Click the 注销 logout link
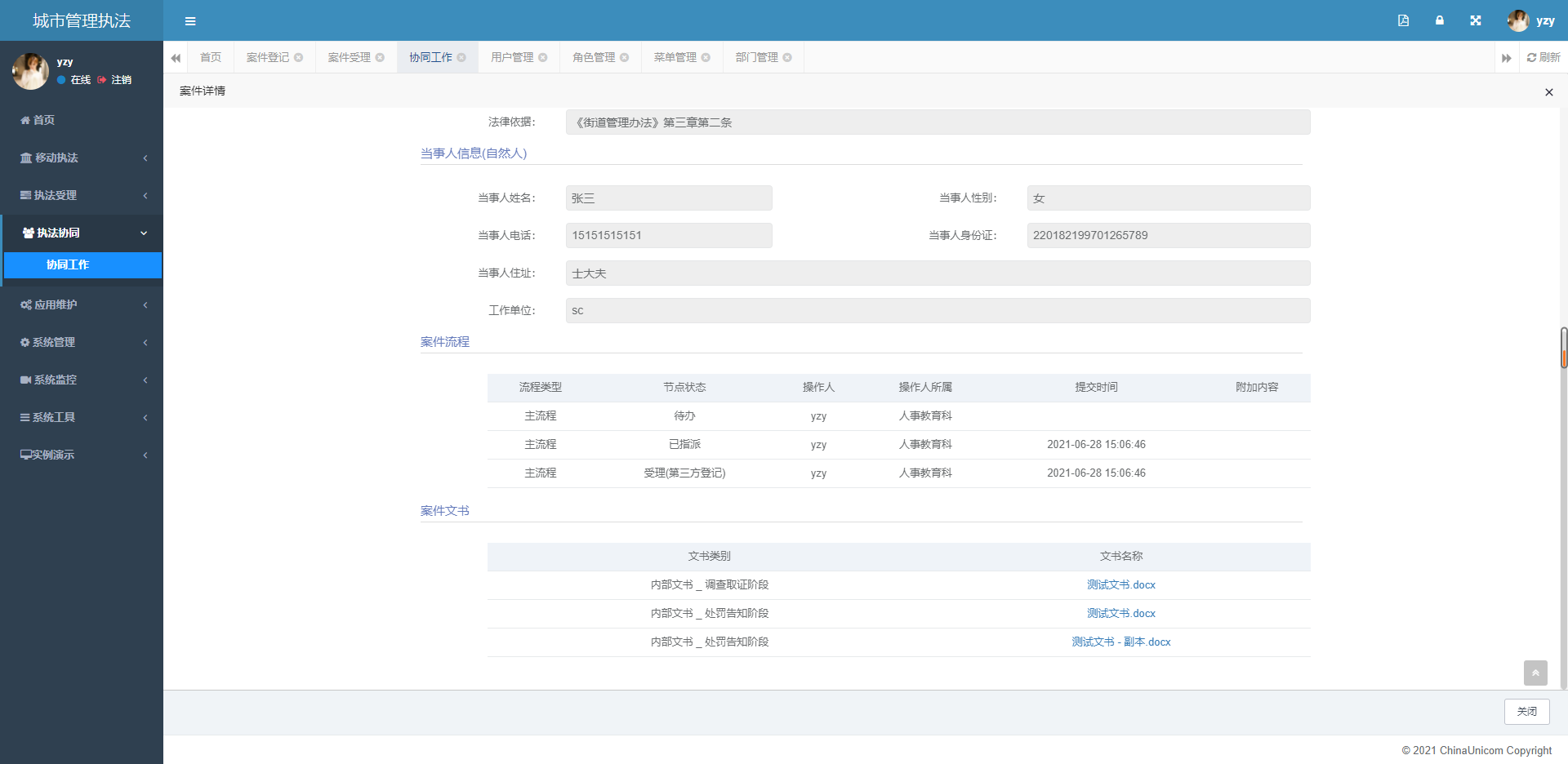This screenshot has width=1568, height=764. tap(114, 80)
